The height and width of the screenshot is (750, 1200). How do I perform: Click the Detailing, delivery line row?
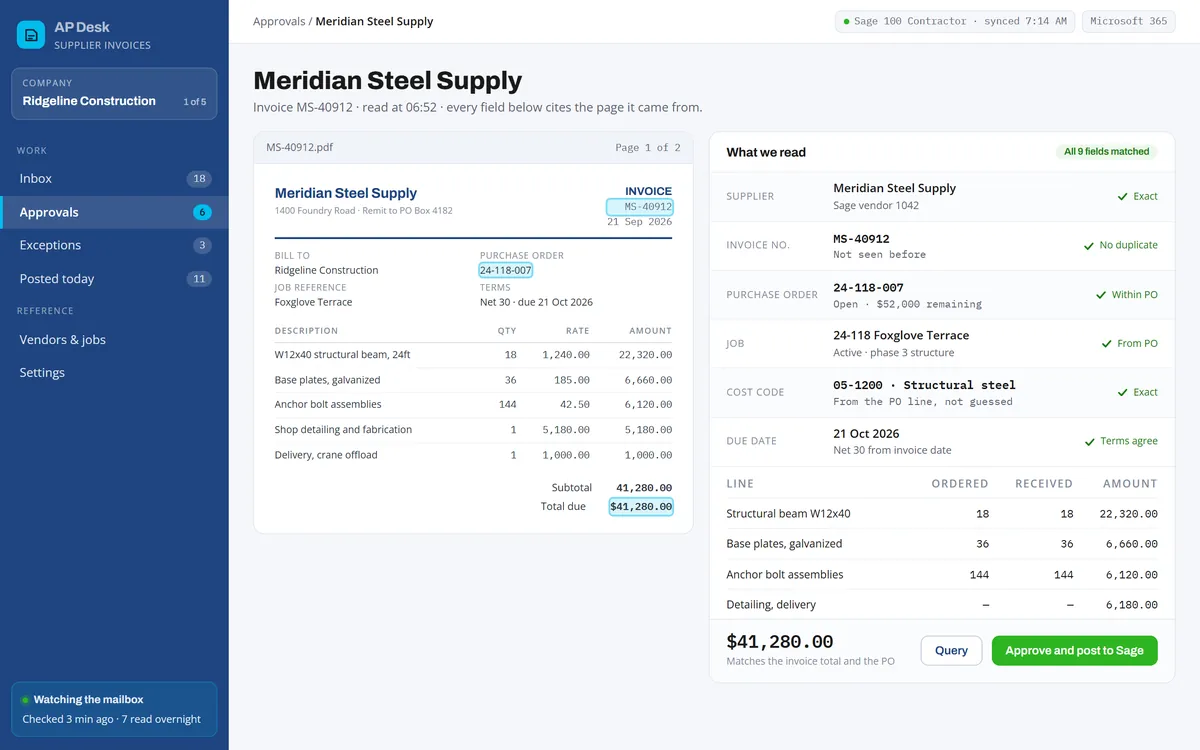pos(942,605)
